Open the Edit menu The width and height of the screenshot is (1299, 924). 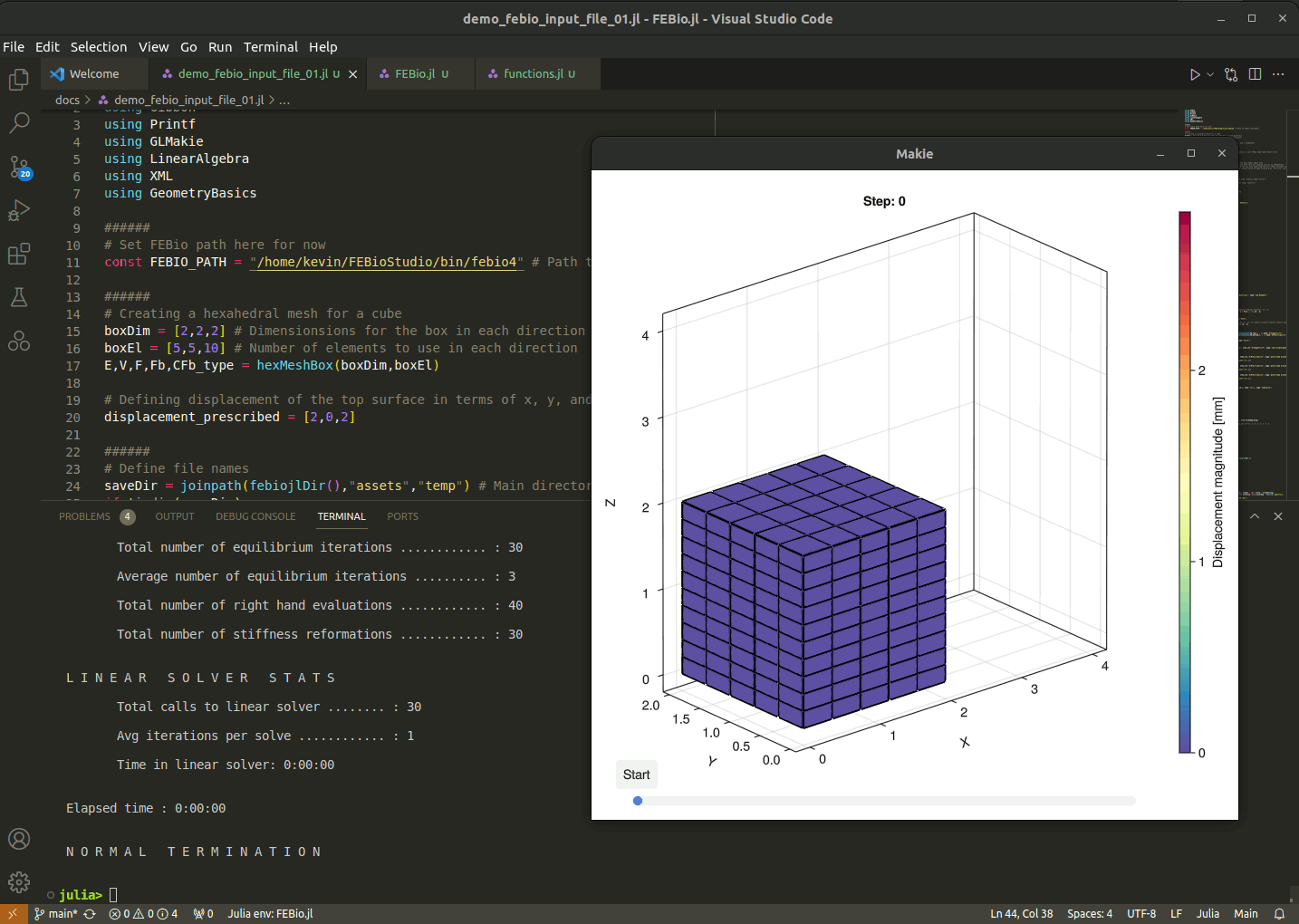coord(47,47)
